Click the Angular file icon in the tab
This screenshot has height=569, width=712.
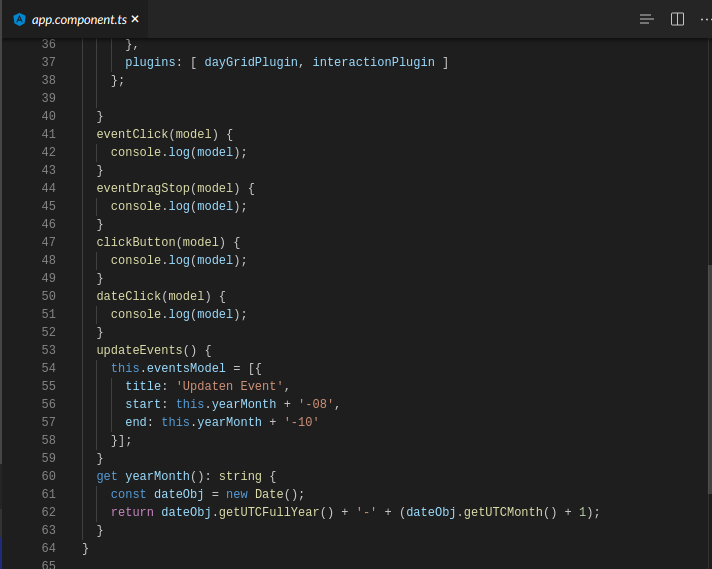19,19
